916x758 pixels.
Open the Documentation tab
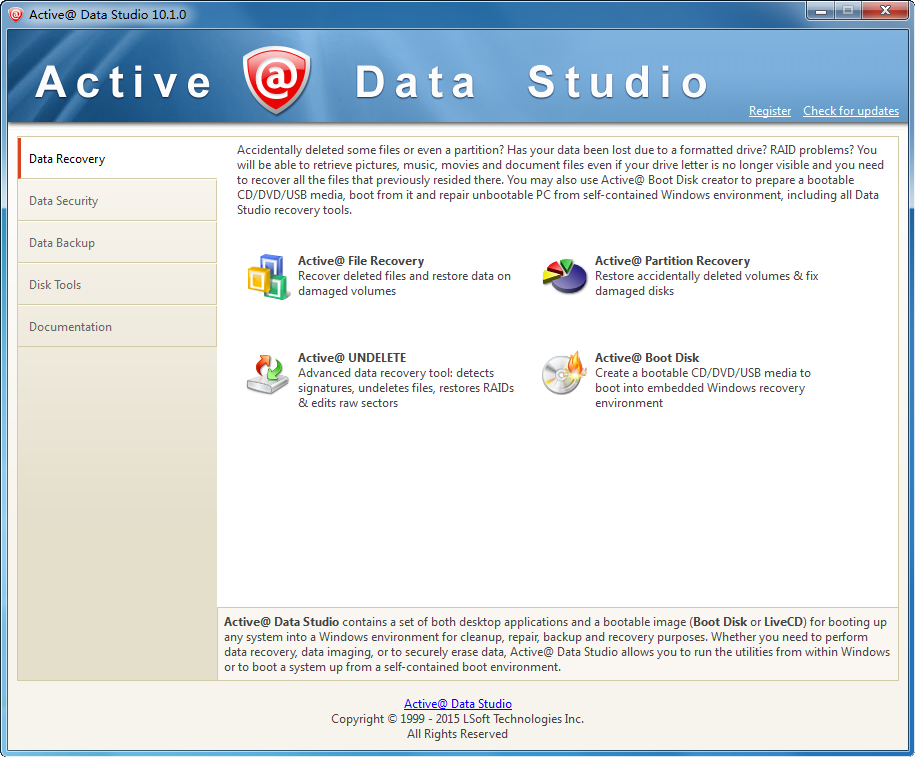[117, 326]
